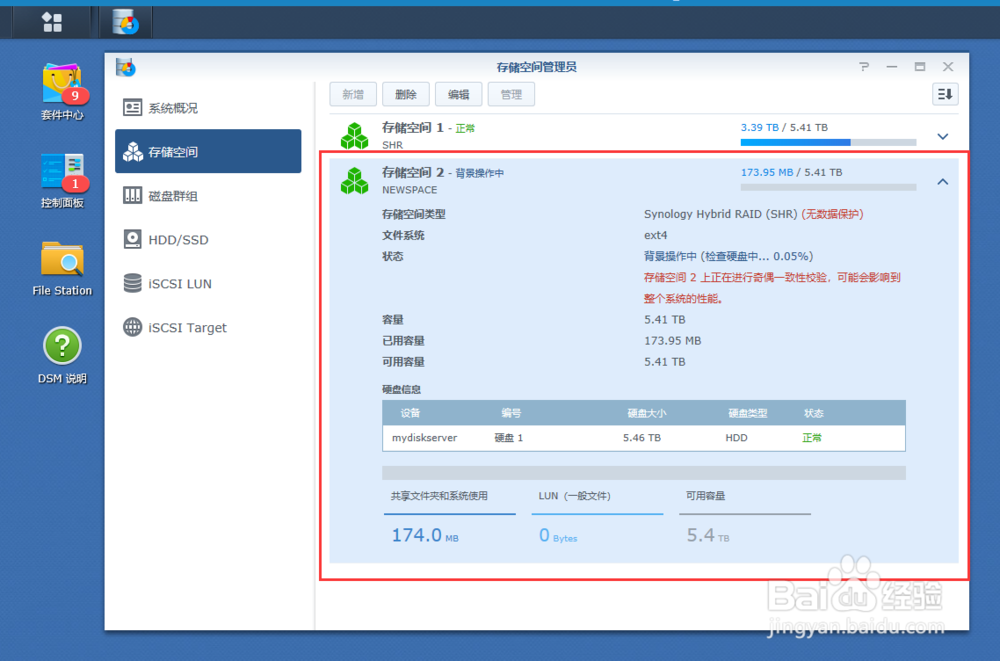Expand 存储空间 1 details chevron

pos(943,136)
